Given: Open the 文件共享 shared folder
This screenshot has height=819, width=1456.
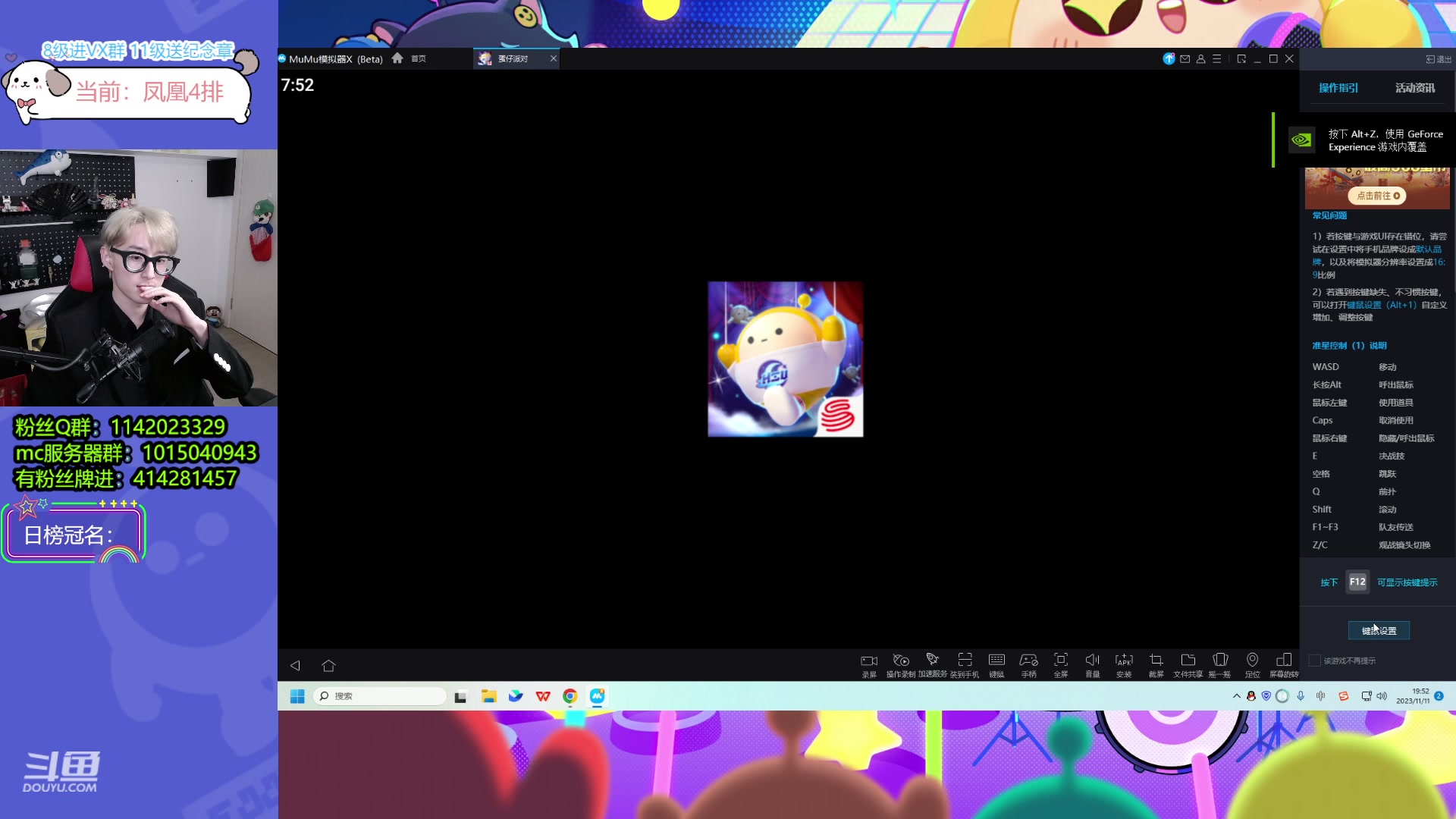Looking at the screenshot, I should coord(1188,663).
